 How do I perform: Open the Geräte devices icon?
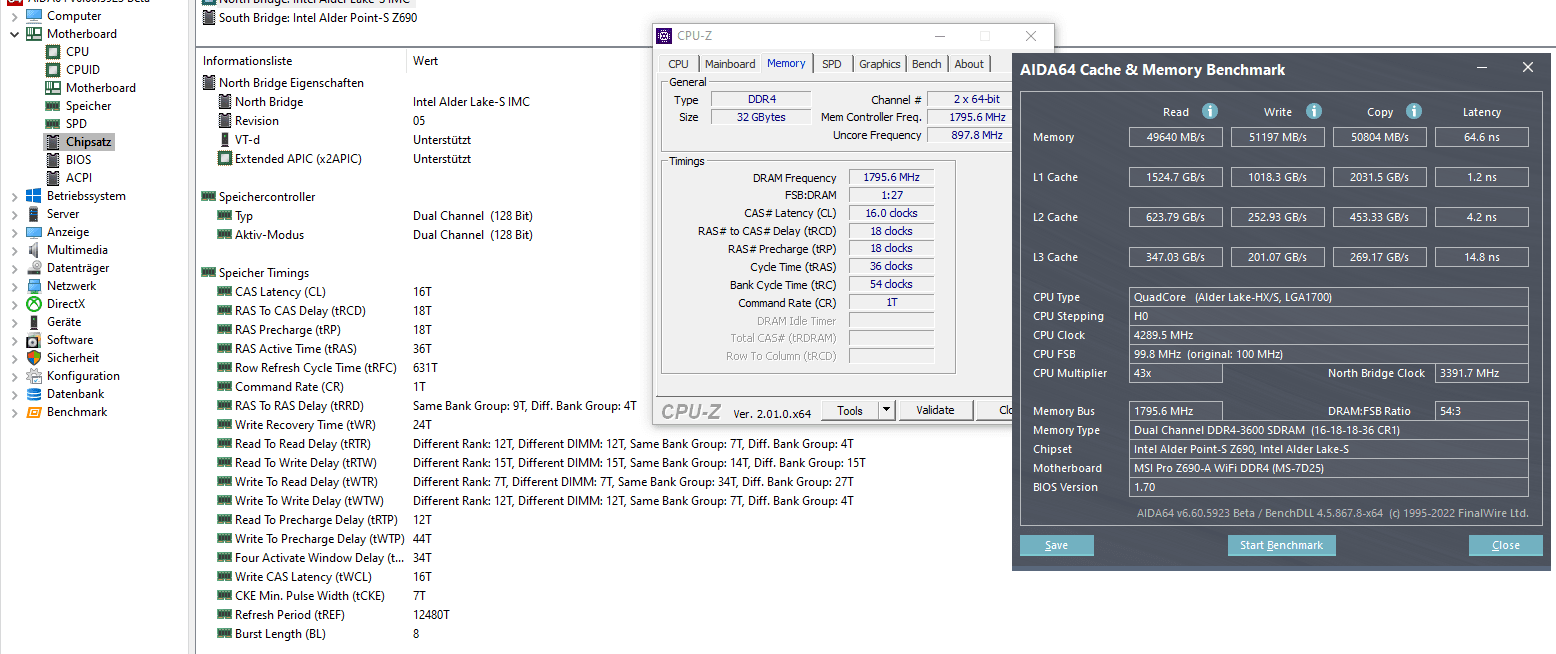pos(34,322)
